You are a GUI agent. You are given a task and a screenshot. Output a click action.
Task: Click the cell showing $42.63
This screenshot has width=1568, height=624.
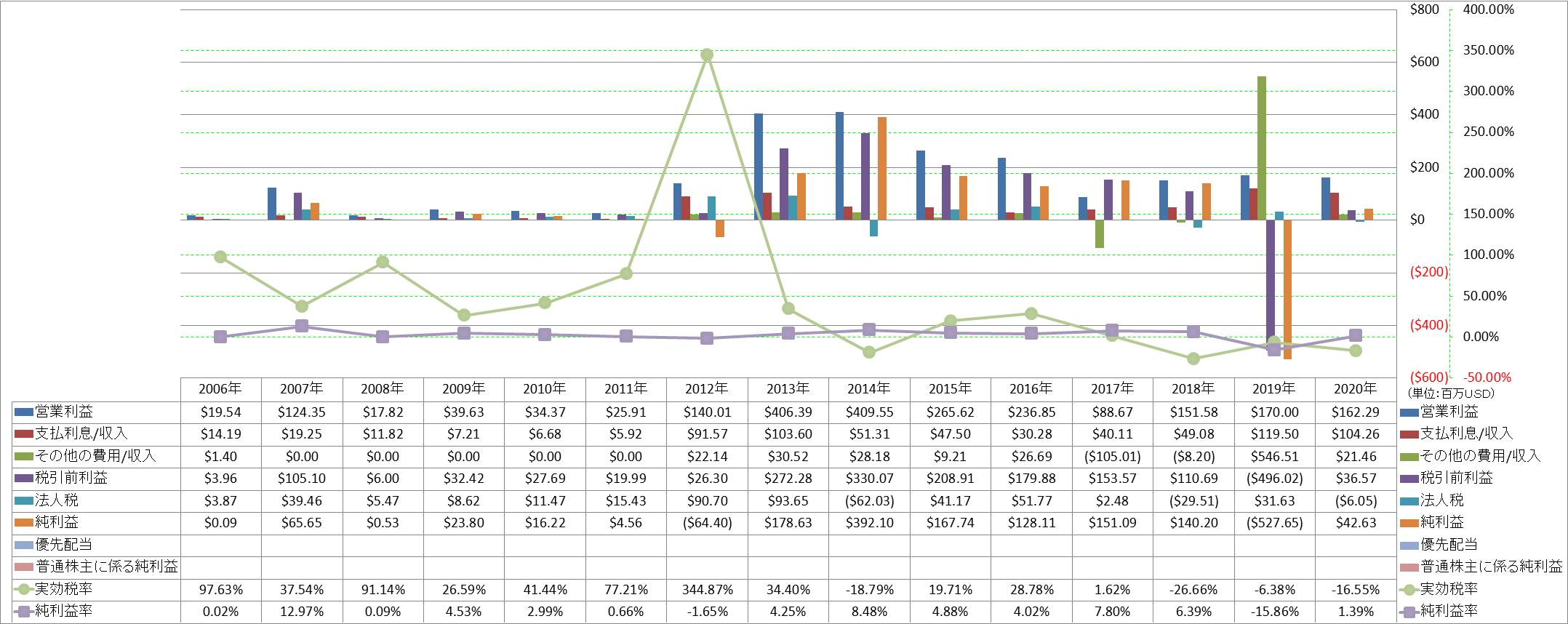[1356, 523]
